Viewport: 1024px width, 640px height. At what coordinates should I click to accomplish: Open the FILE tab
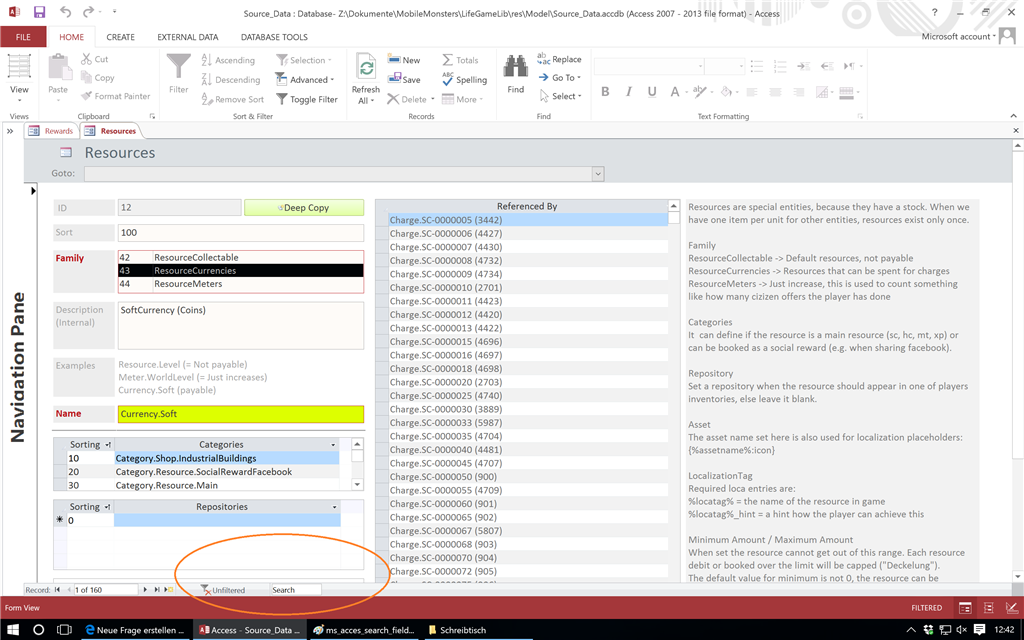[x=24, y=37]
